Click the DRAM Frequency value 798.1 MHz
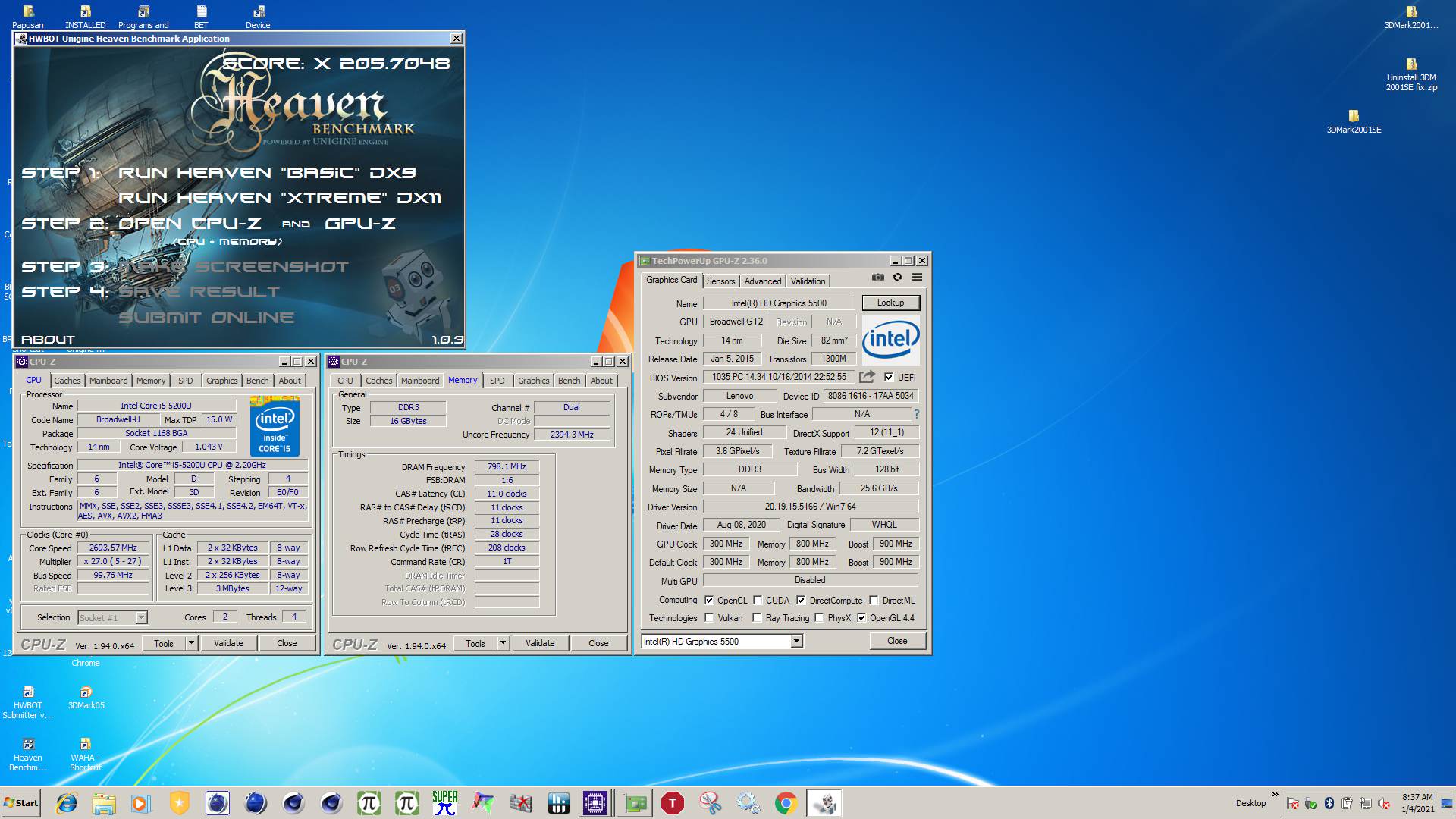The height and width of the screenshot is (819, 1456). coord(507,466)
